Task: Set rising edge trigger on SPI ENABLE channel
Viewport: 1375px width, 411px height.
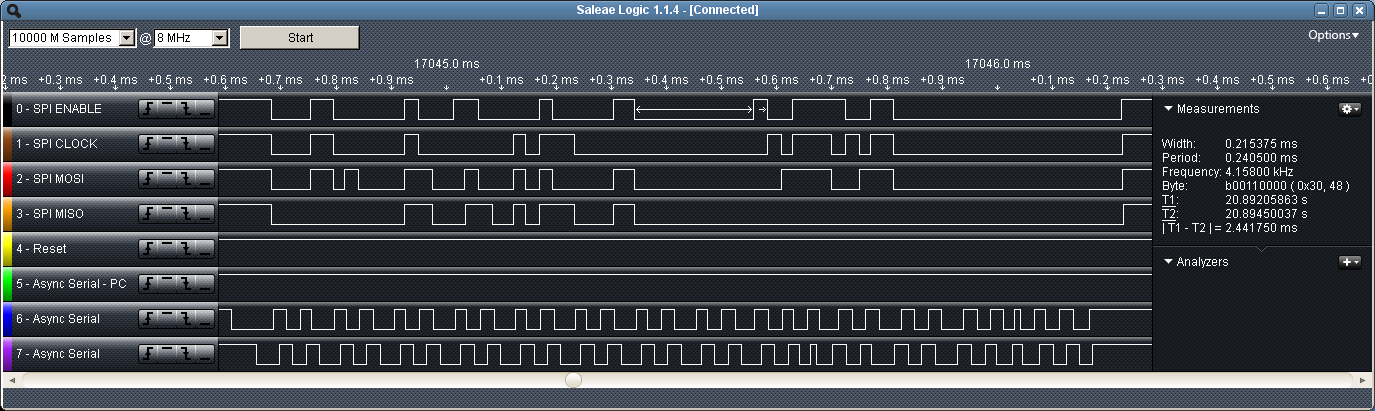Action: pos(148,109)
